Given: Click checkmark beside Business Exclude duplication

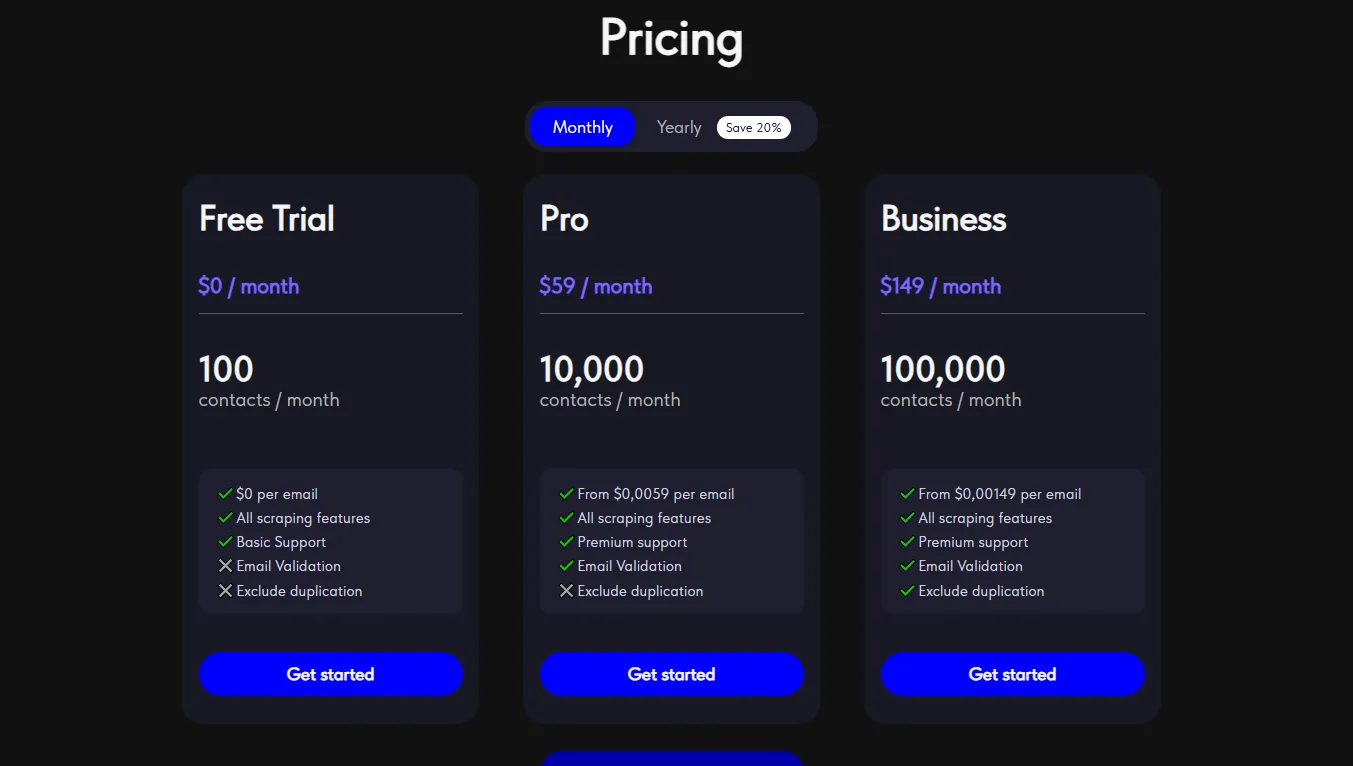Looking at the screenshot, I should tap(907, 591).
